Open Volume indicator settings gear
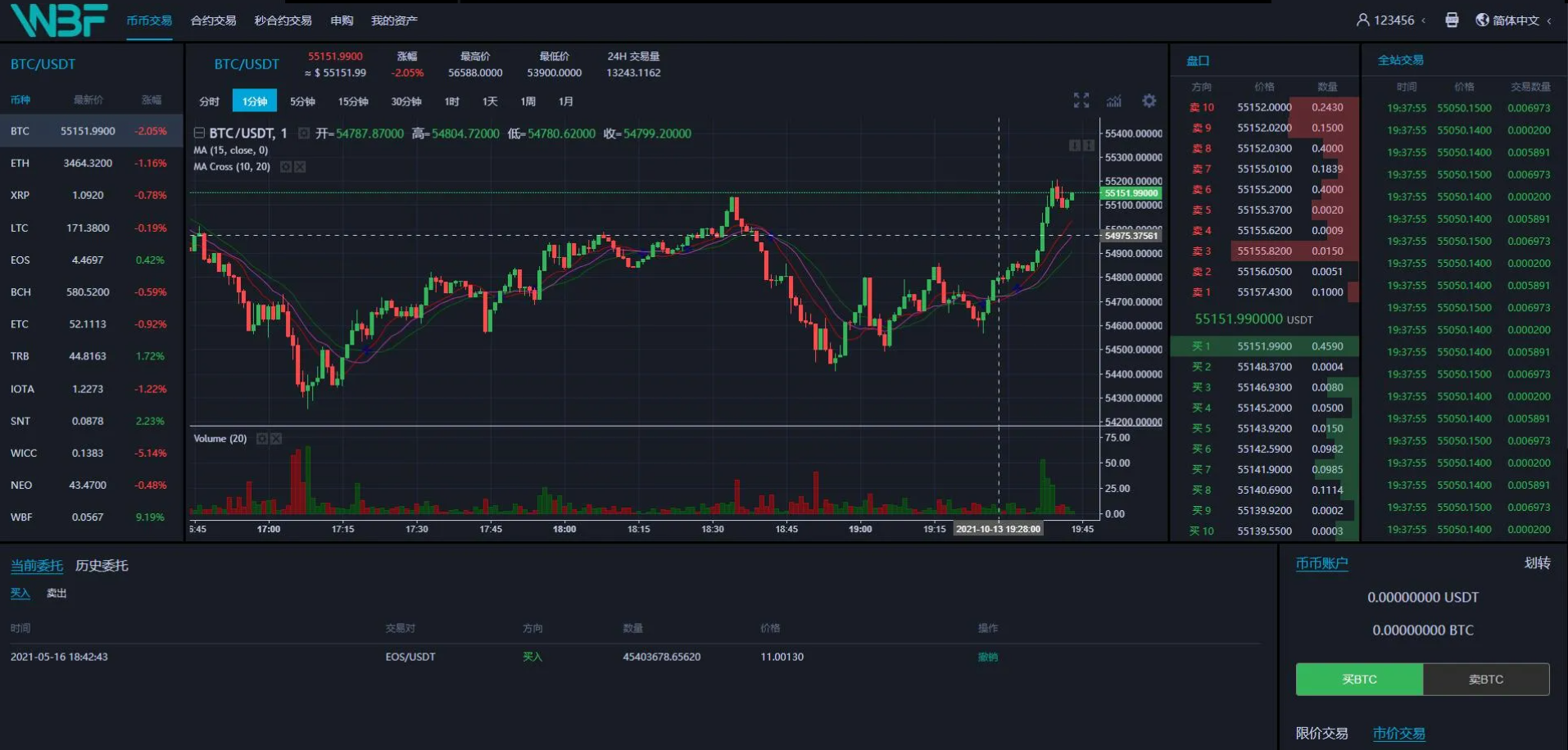The width and height of the screenshot is (1568, 750). (x=262, y=439)
